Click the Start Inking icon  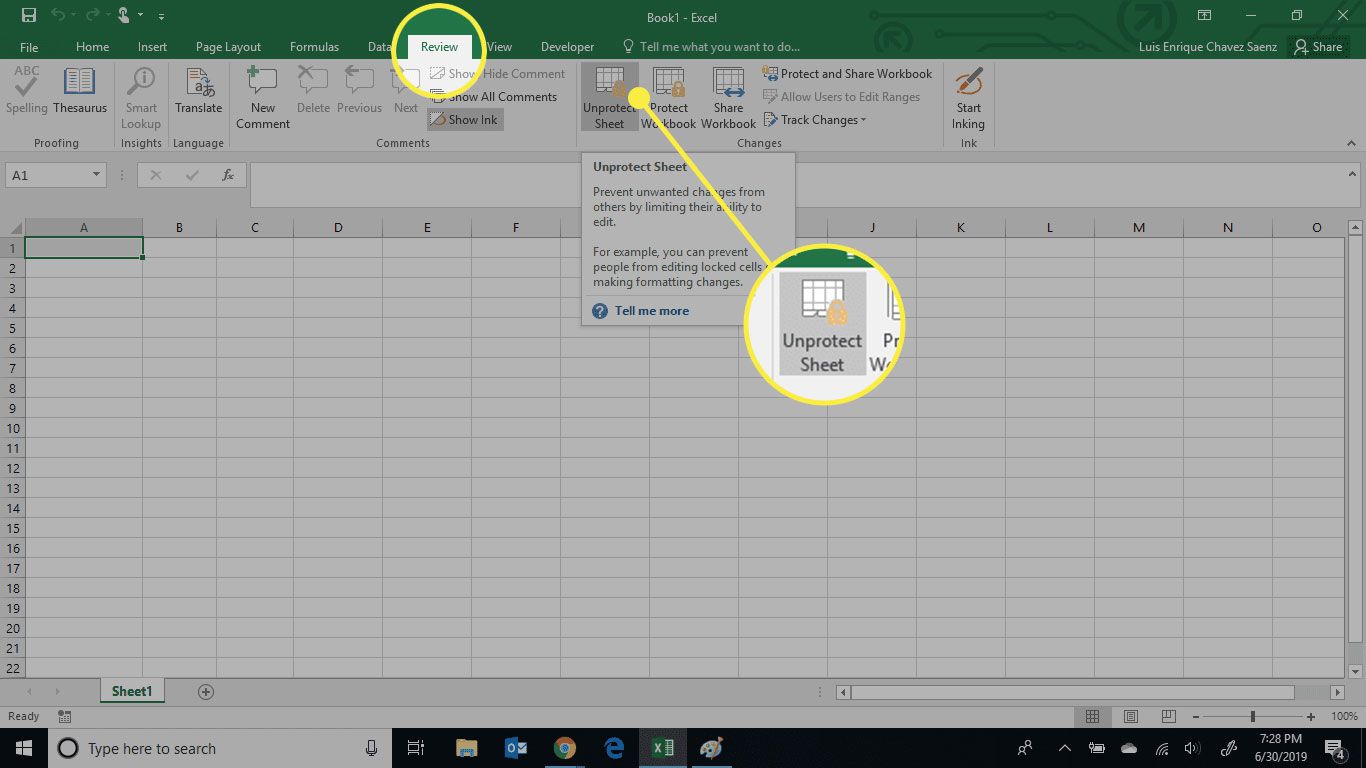966,95
